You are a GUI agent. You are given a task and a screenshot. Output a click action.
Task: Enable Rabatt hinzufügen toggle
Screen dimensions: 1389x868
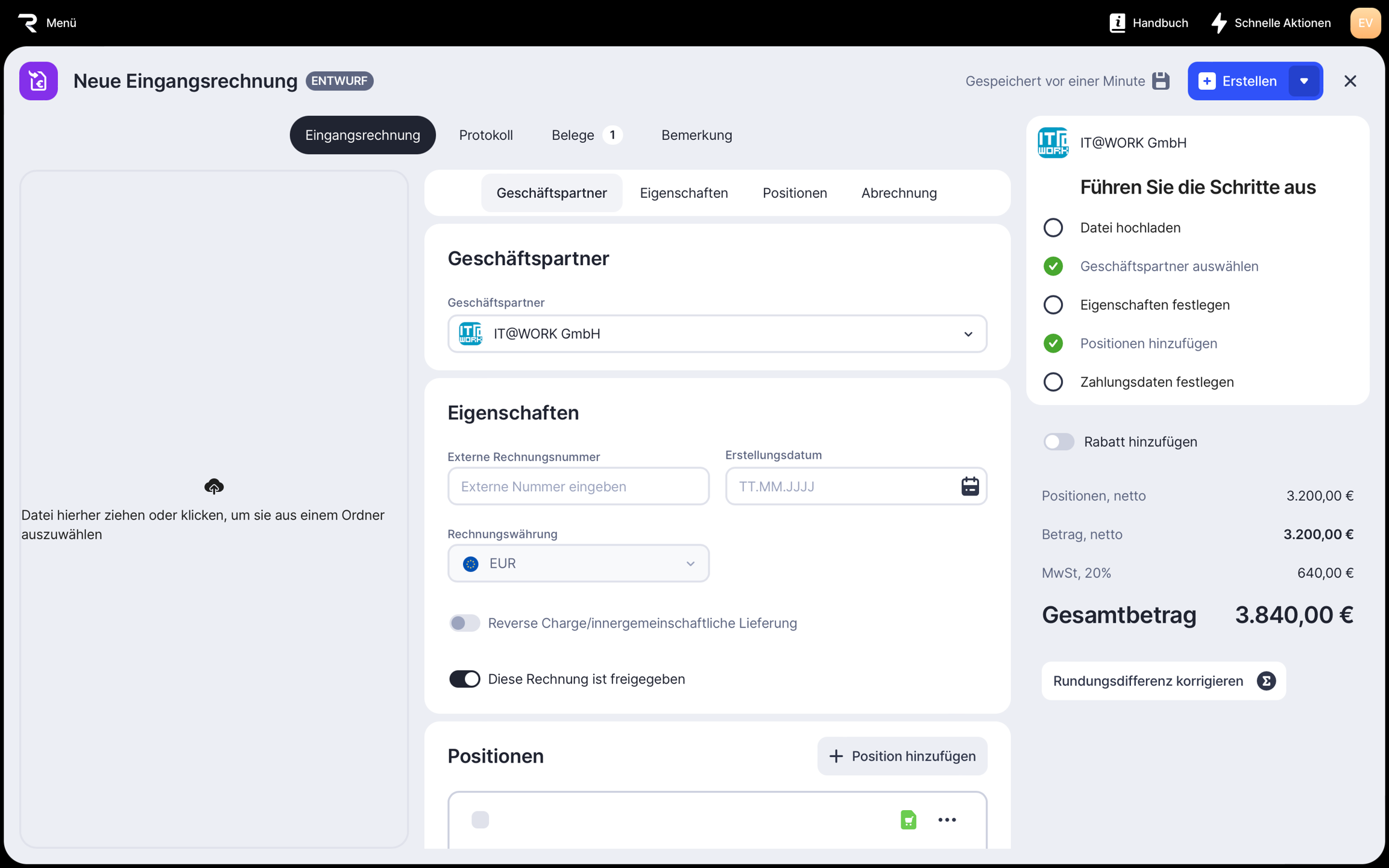coord(1059,442)
